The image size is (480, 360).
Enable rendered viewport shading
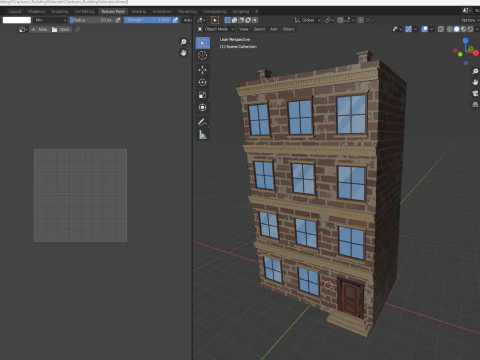coord(470,29)
